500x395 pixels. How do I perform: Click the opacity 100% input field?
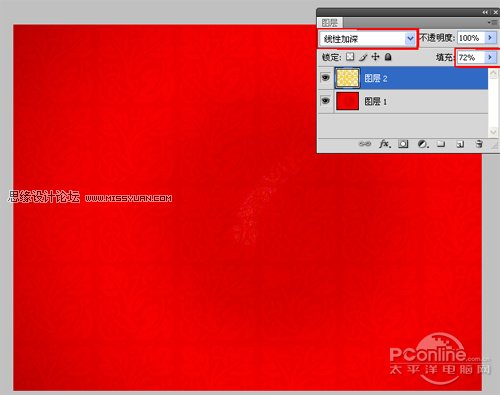click(471, 38)
